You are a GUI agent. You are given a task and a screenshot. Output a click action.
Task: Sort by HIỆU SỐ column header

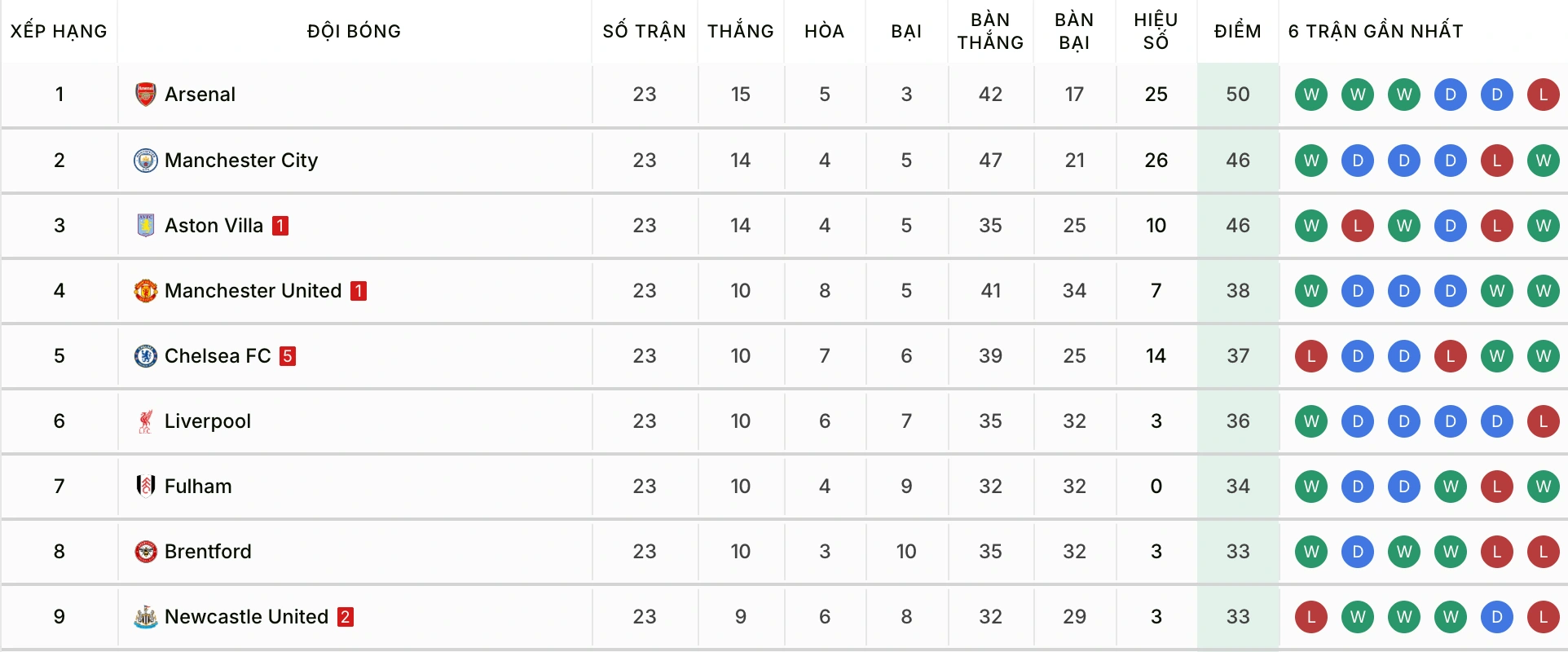click(x=1156, y=31)
